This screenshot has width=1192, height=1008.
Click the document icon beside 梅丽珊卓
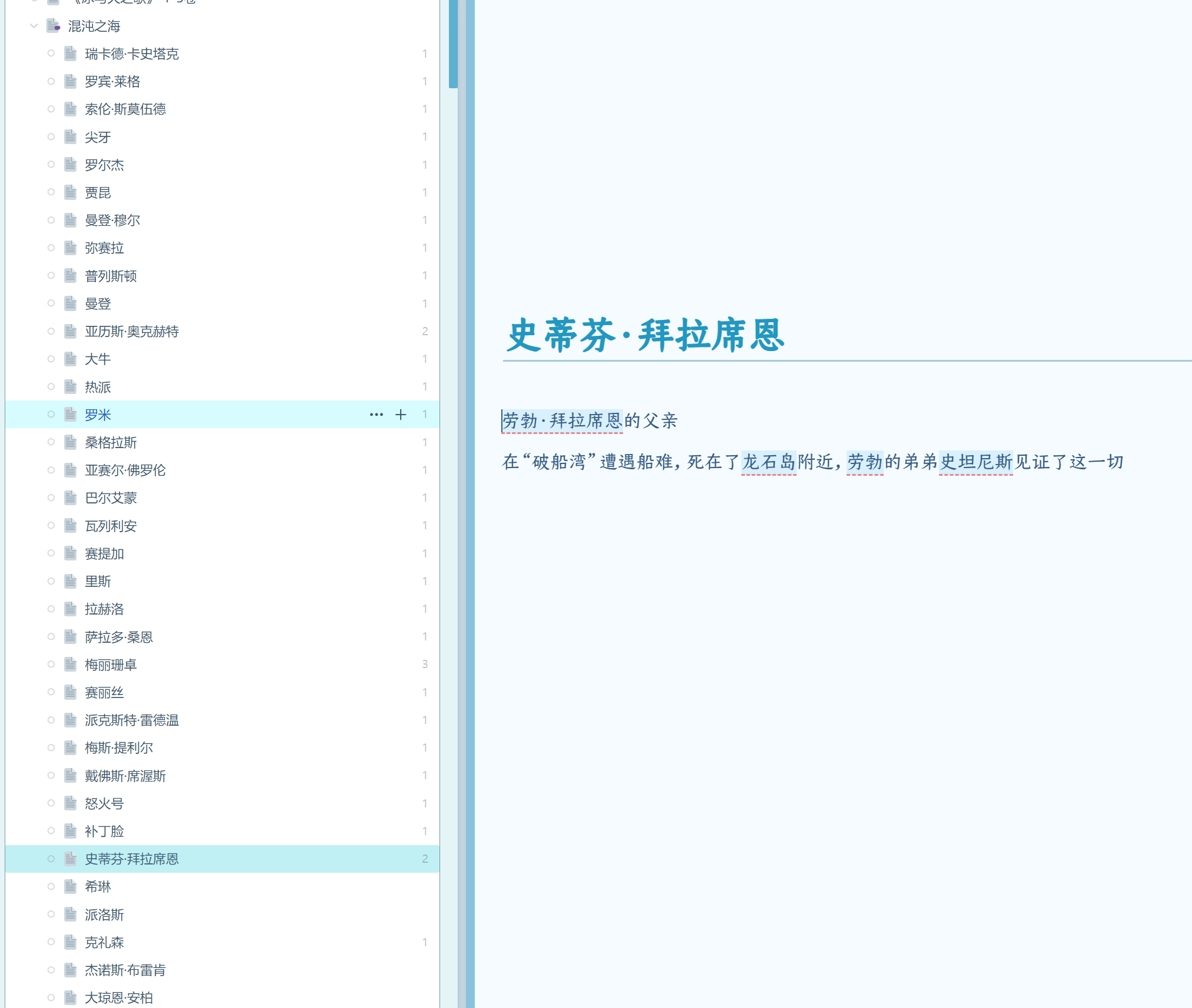click(71, 665)
